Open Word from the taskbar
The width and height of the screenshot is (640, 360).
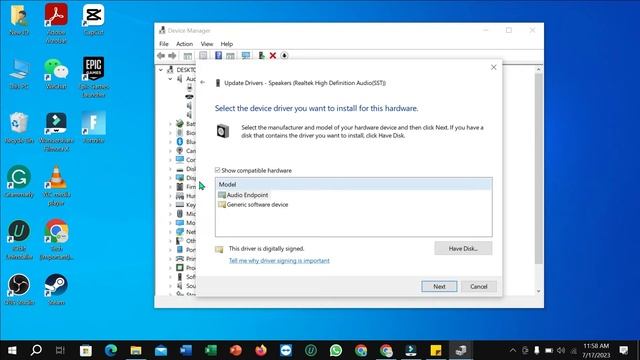point(186,350)
